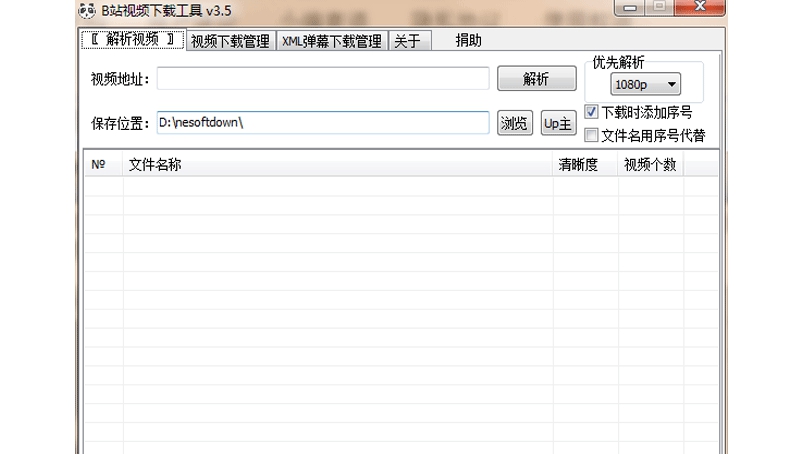Viewport: 800px width, 454px height.
Task: Open the 视频下载管理 tab
Action: 230,41
